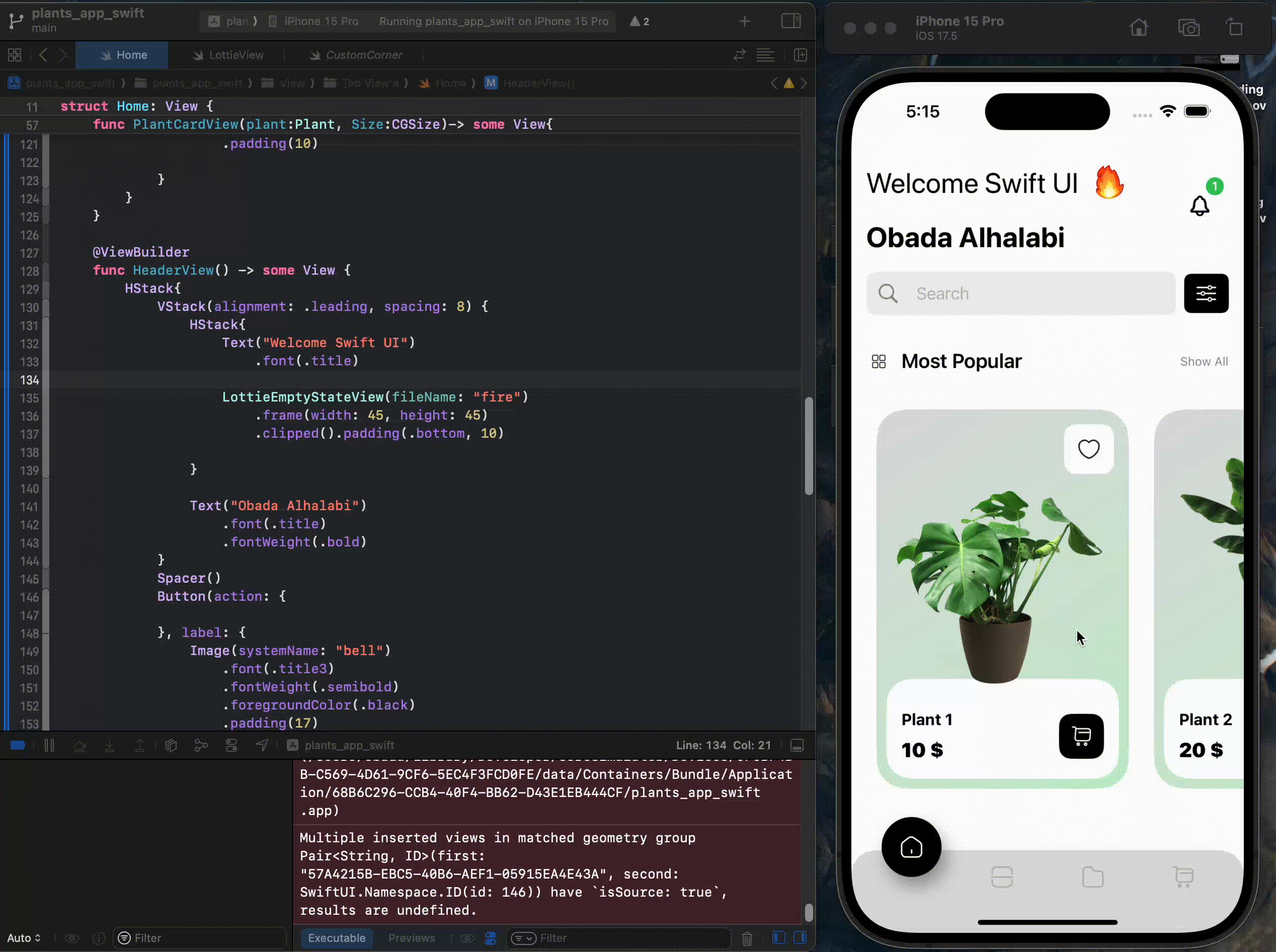Click the Debug View Hierarchy icon
1276x952 pixels.
(x=171, y=745)
